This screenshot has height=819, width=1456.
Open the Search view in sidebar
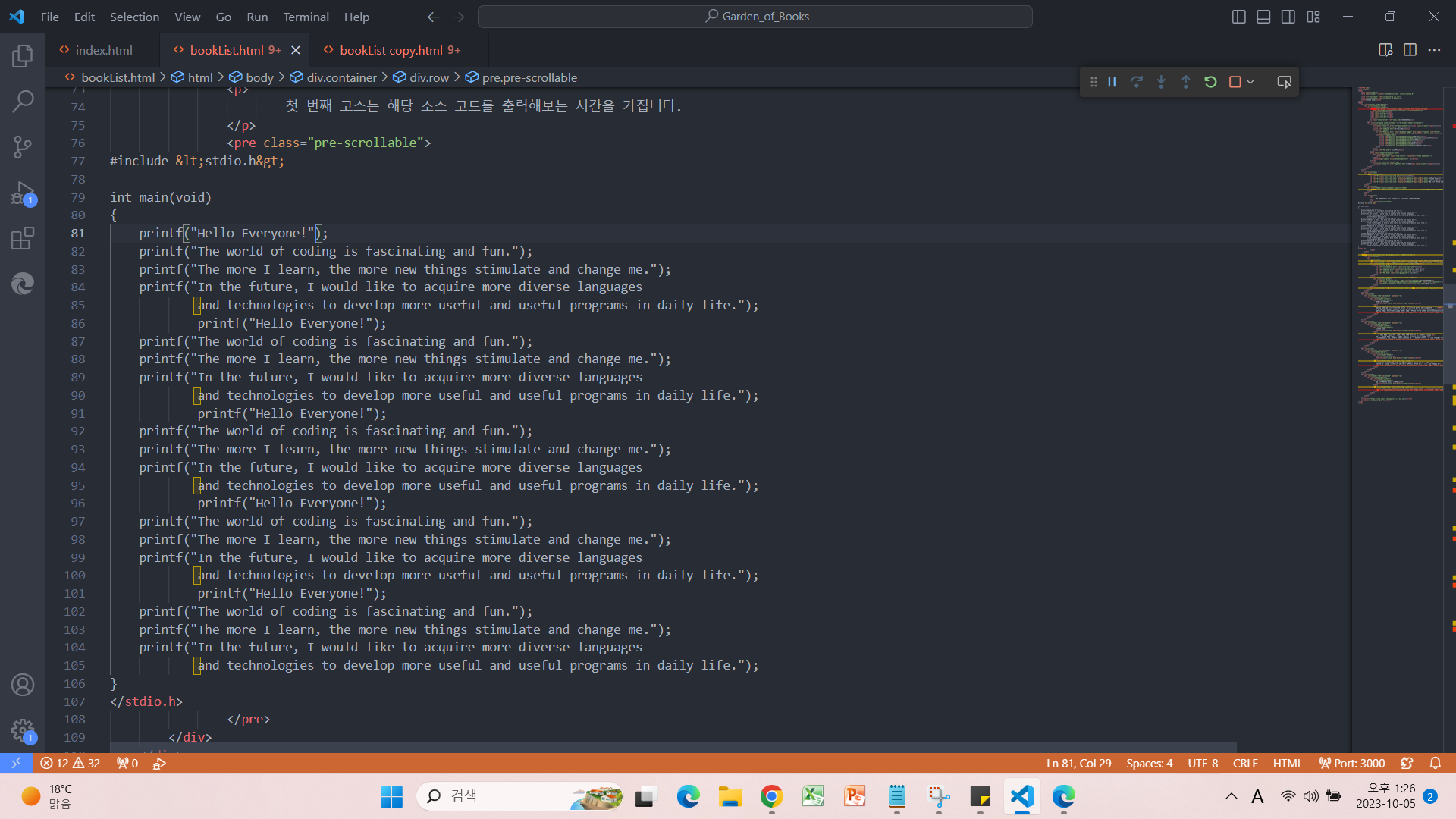coord(23,101)
